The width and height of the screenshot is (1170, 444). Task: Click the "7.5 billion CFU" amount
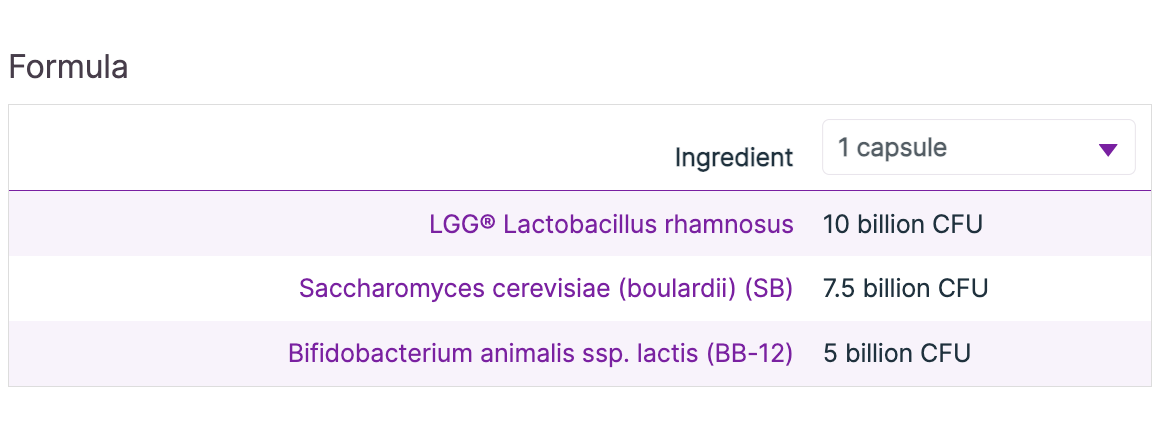905,289
